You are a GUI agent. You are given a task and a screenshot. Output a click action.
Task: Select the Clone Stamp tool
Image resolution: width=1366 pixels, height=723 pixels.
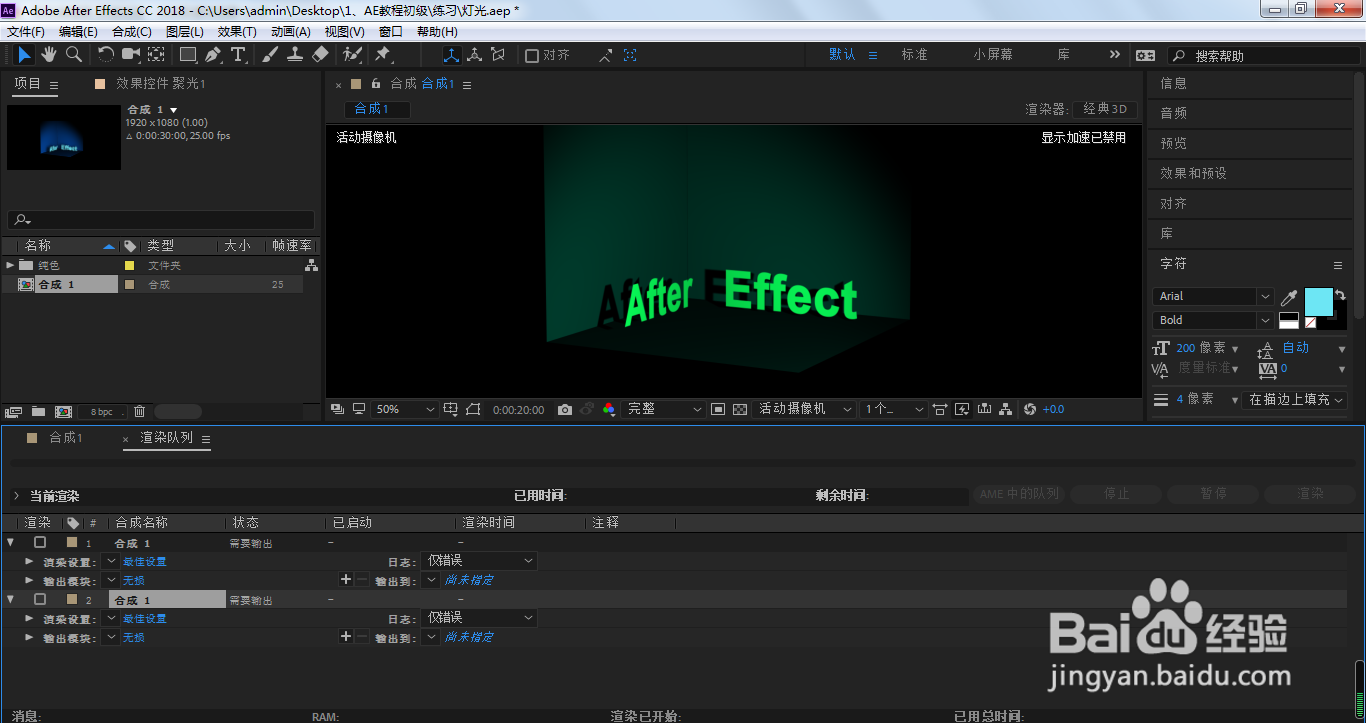point(295,55)
